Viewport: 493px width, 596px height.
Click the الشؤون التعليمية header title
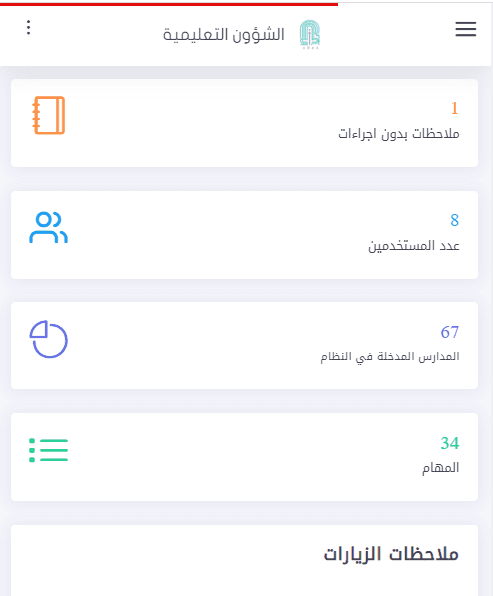[224, 35]
